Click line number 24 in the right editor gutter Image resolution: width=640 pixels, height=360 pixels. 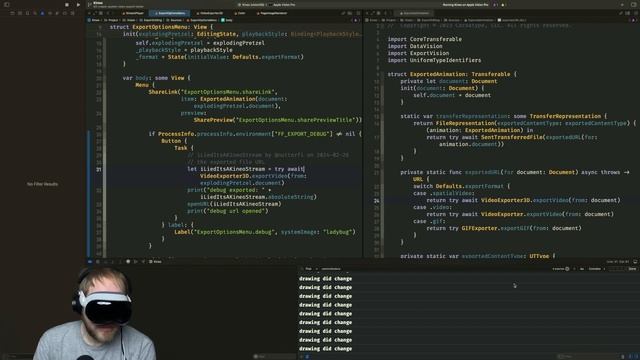point(376,200)
